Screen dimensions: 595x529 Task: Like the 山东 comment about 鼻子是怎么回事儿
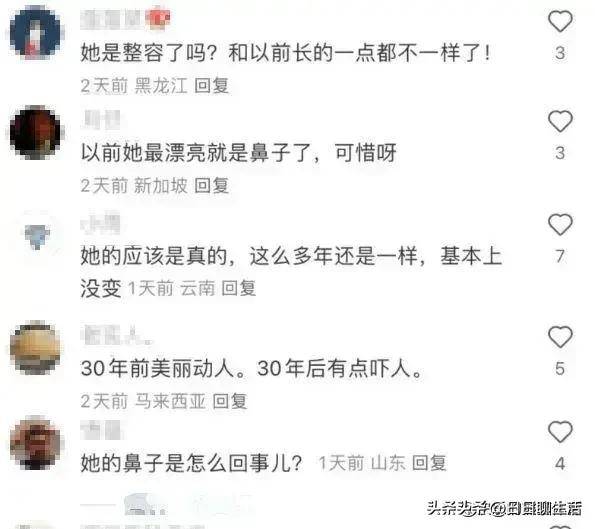(x=560, y=432)
